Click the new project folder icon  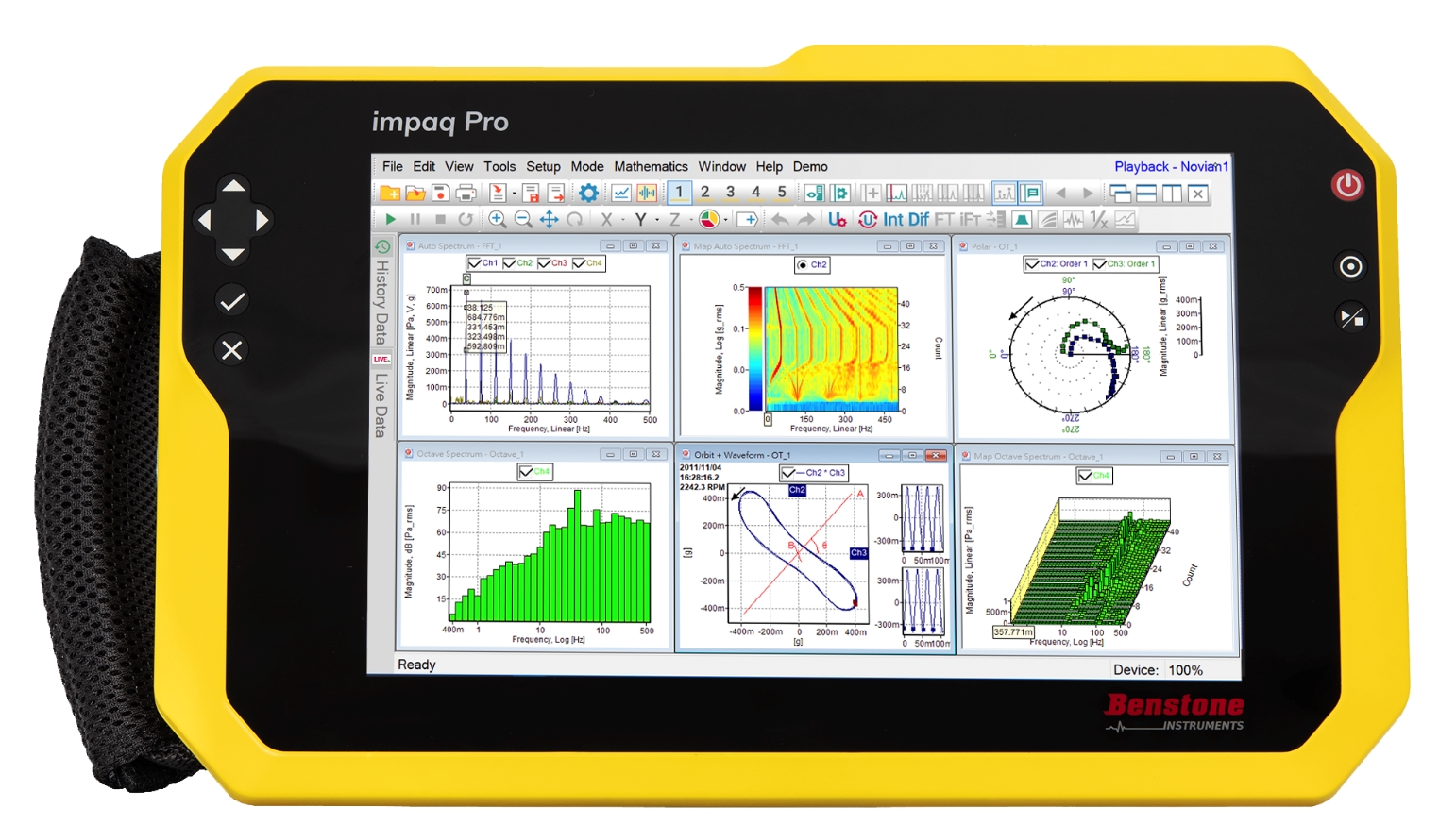[x=389, y=194]
